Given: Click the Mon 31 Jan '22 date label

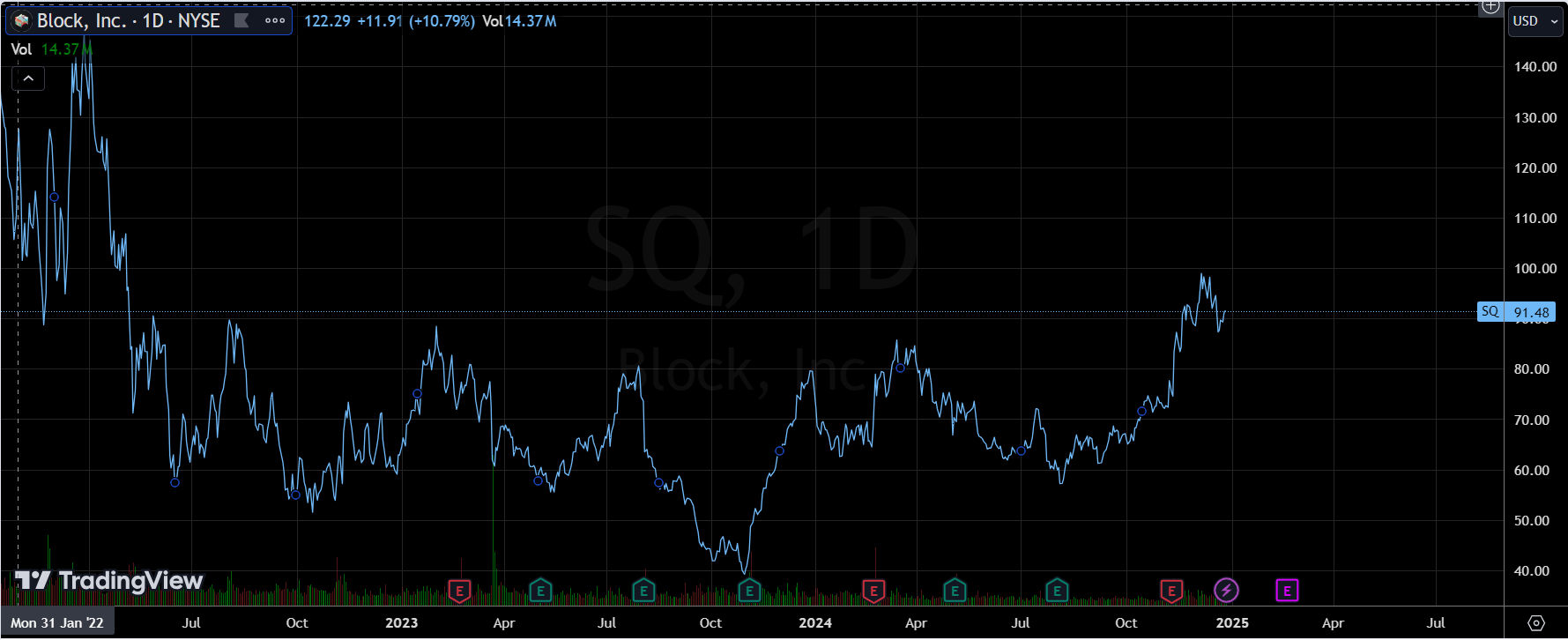Looking at the screenshot, I should pos(57,622).
